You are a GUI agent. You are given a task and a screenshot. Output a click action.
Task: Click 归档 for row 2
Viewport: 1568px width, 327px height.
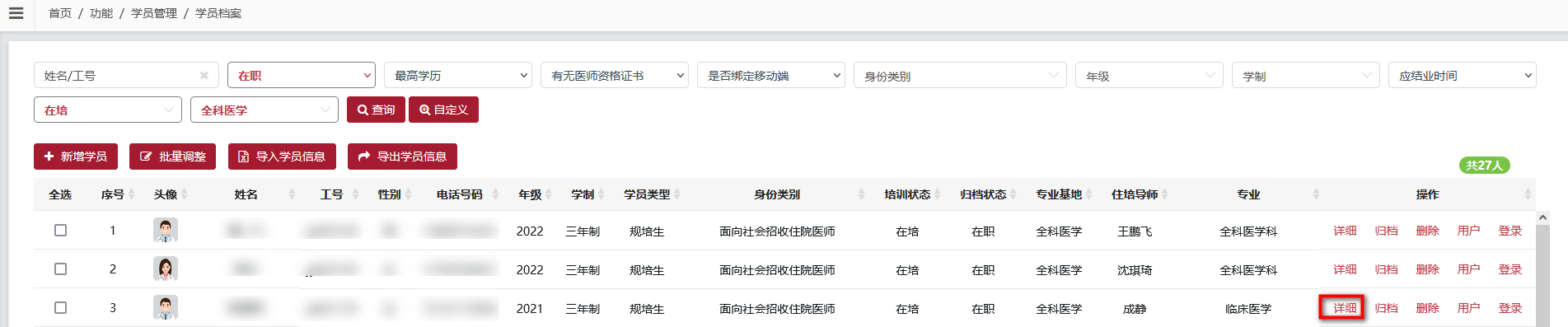pos(1386,269)
